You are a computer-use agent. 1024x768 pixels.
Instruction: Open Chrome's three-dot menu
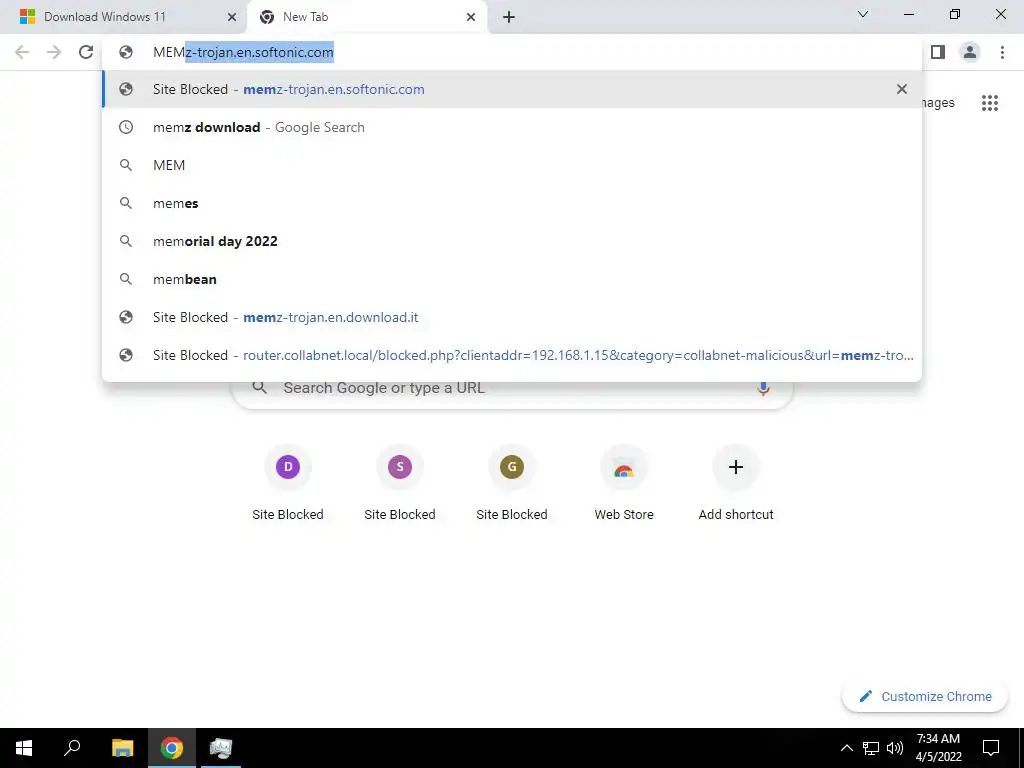click(1002, 52)
